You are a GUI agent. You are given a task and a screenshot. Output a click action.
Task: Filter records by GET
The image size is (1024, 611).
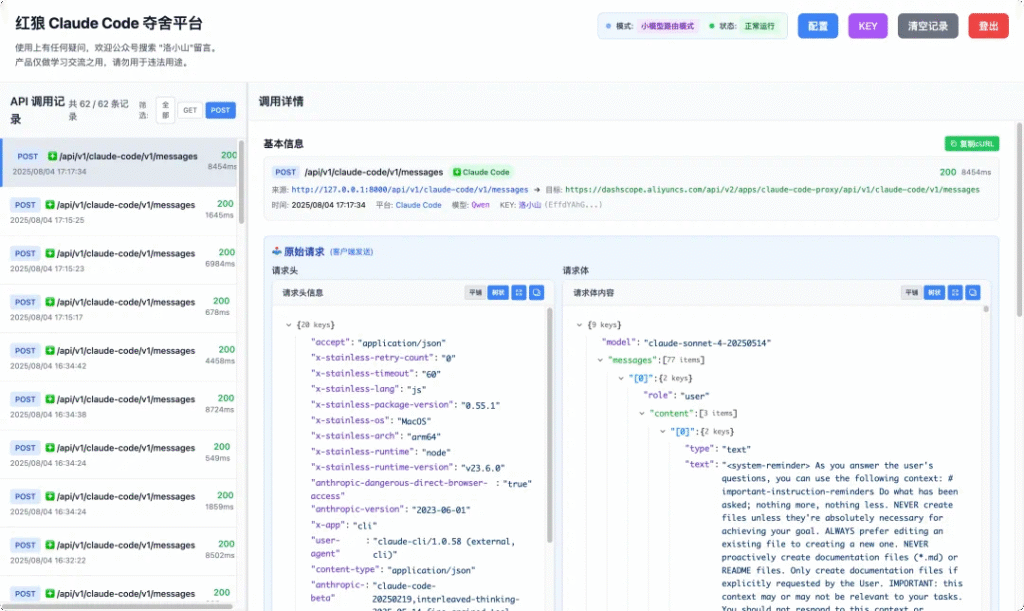189,110
